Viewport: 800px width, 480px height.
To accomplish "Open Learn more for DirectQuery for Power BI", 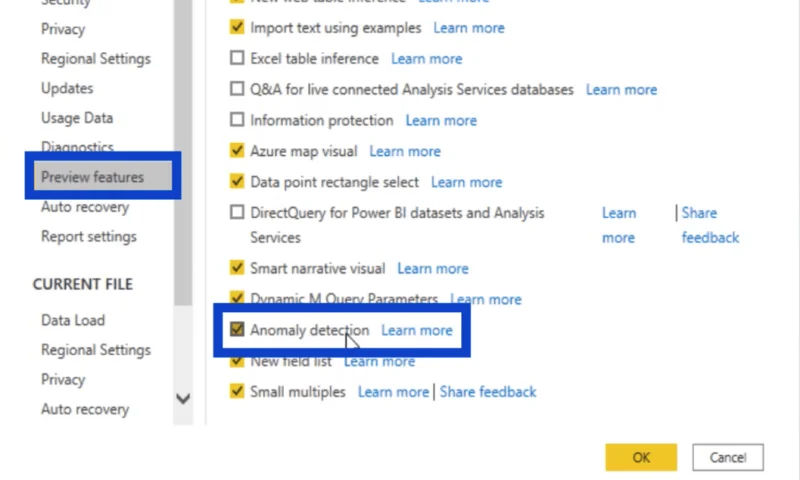I will click(x=619, y=225).
